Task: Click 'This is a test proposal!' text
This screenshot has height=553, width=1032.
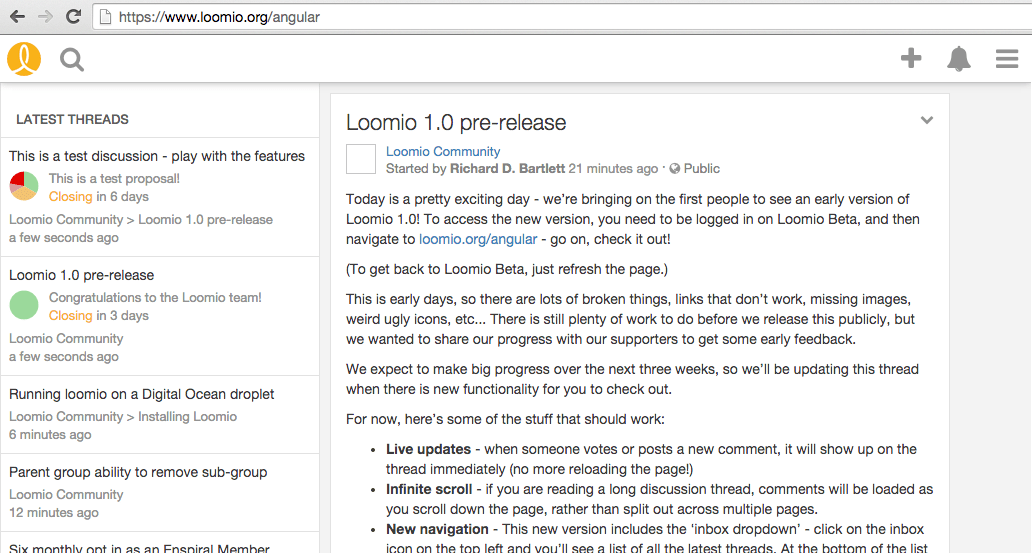Action: click(x=114, y=178)
